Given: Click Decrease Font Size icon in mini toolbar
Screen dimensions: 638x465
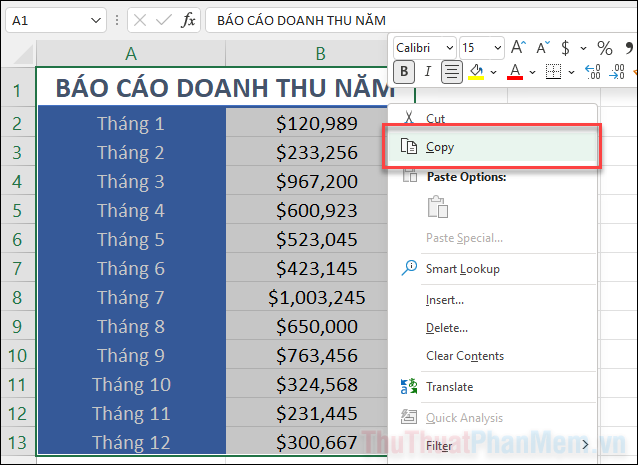Looking at the screenshot, I should (x=543, y=47).
